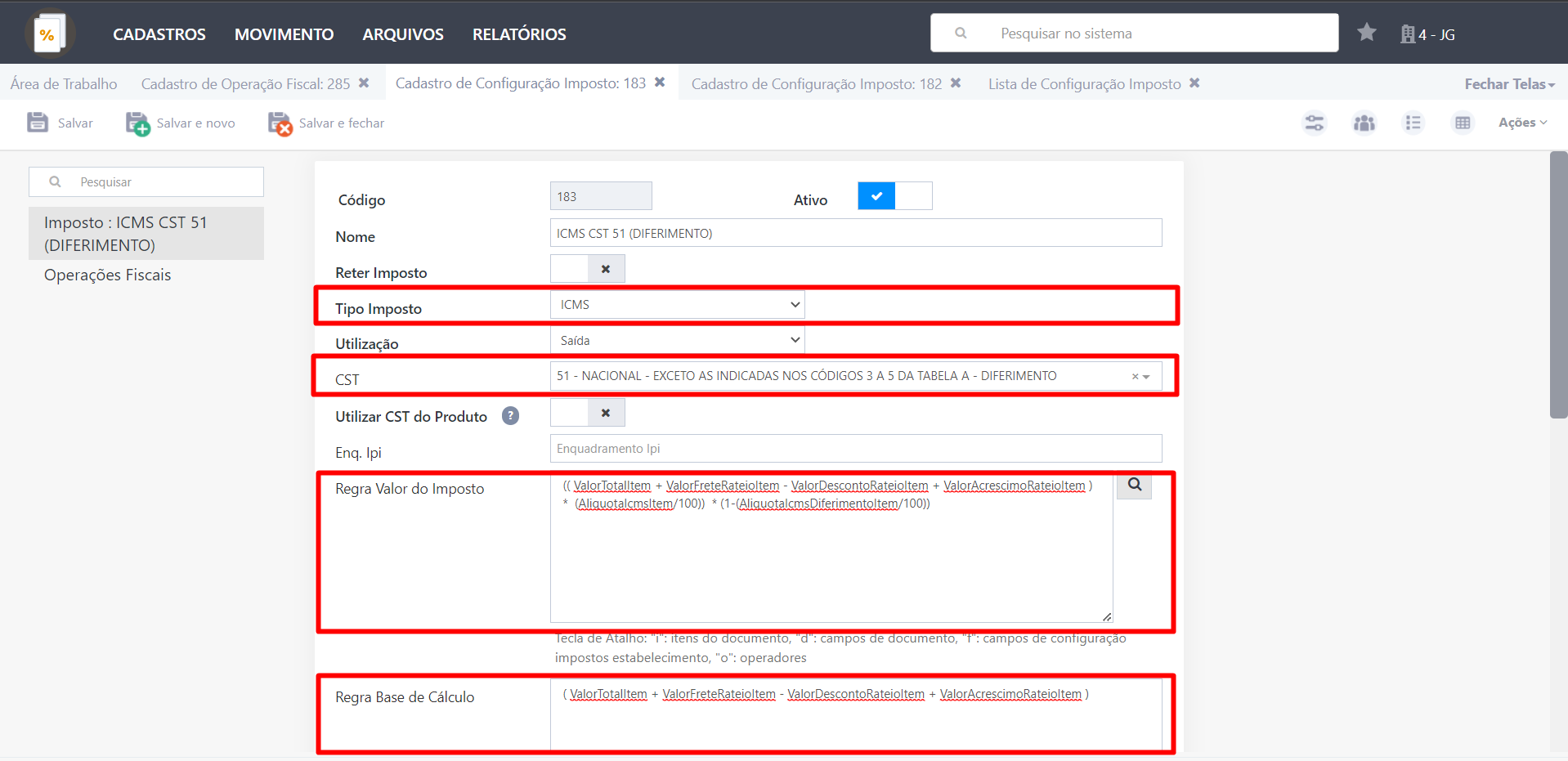The height and width of the screenshot is (761, 1568).
Task: Open the RELATÓRIOS menu
Action: (519, 34)
